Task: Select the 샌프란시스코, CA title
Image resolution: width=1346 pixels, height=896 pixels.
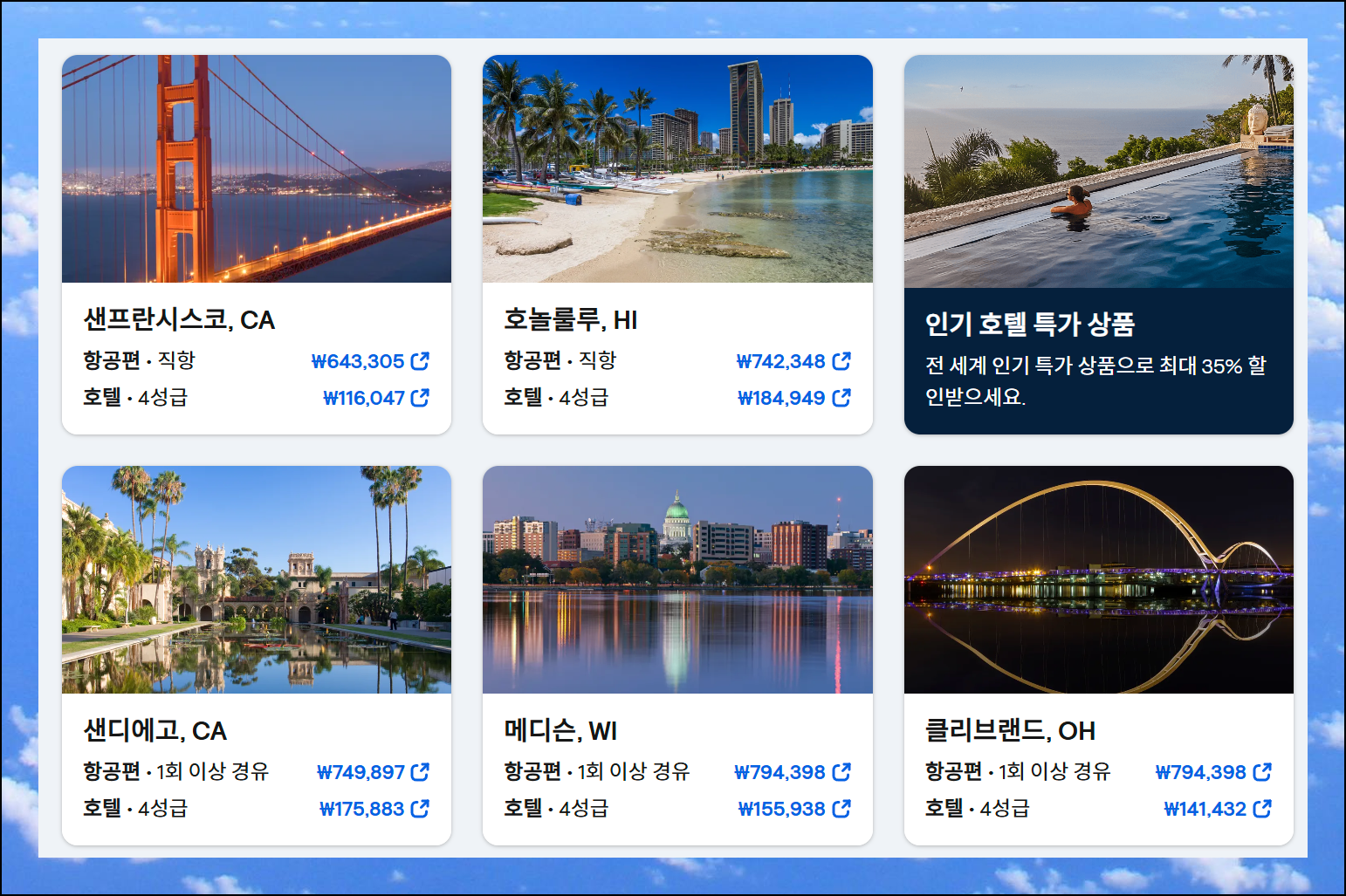Action: click(x=179, y=320)
